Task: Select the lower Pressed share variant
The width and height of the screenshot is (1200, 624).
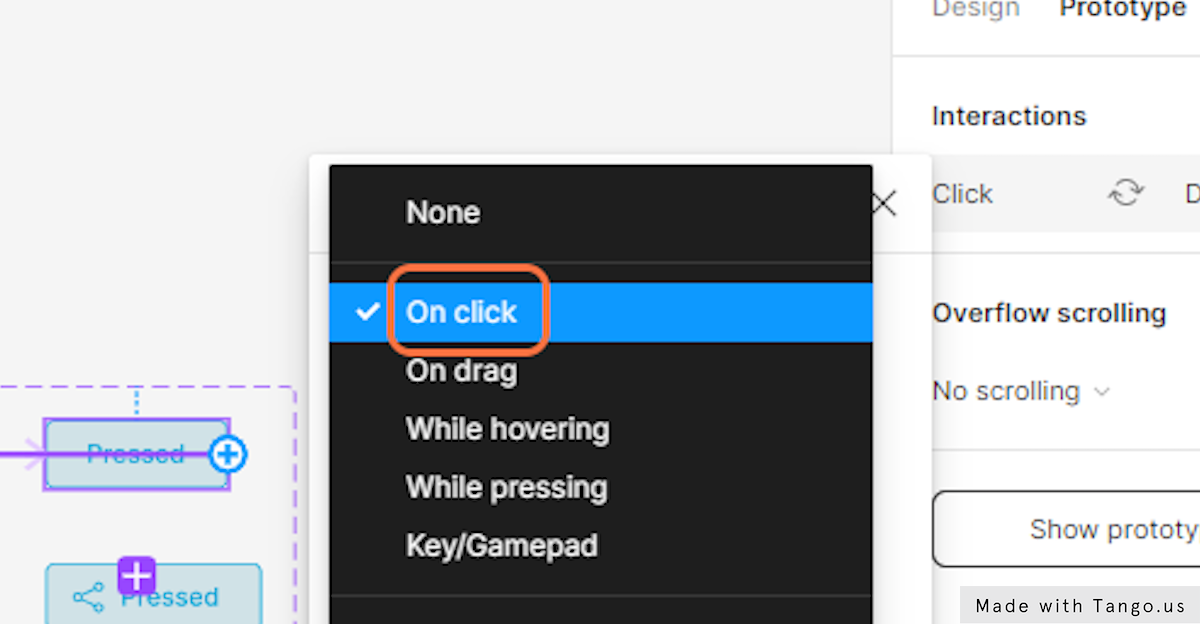Action: (x=153, y=594)
